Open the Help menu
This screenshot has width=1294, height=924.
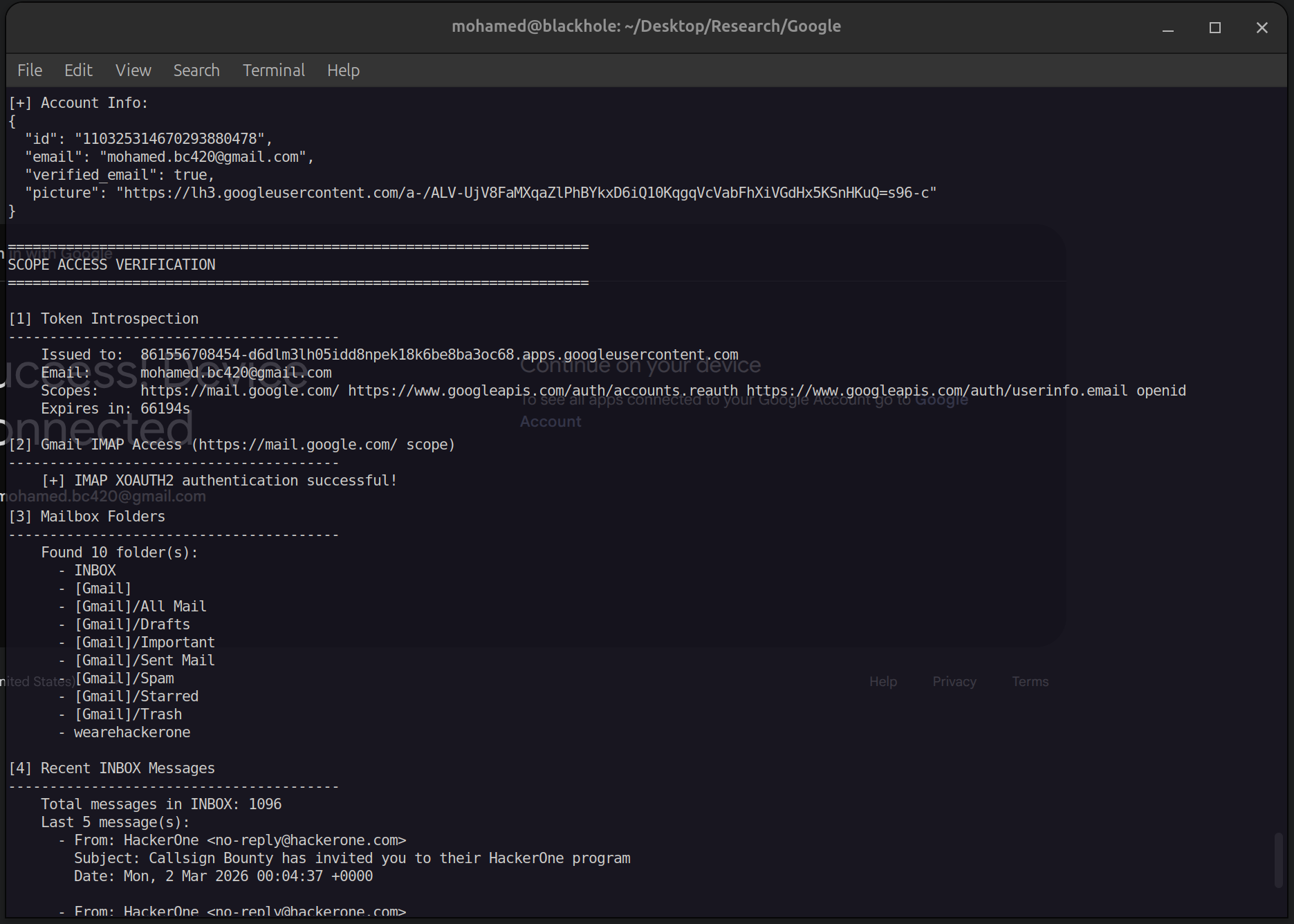click(343, 71)
